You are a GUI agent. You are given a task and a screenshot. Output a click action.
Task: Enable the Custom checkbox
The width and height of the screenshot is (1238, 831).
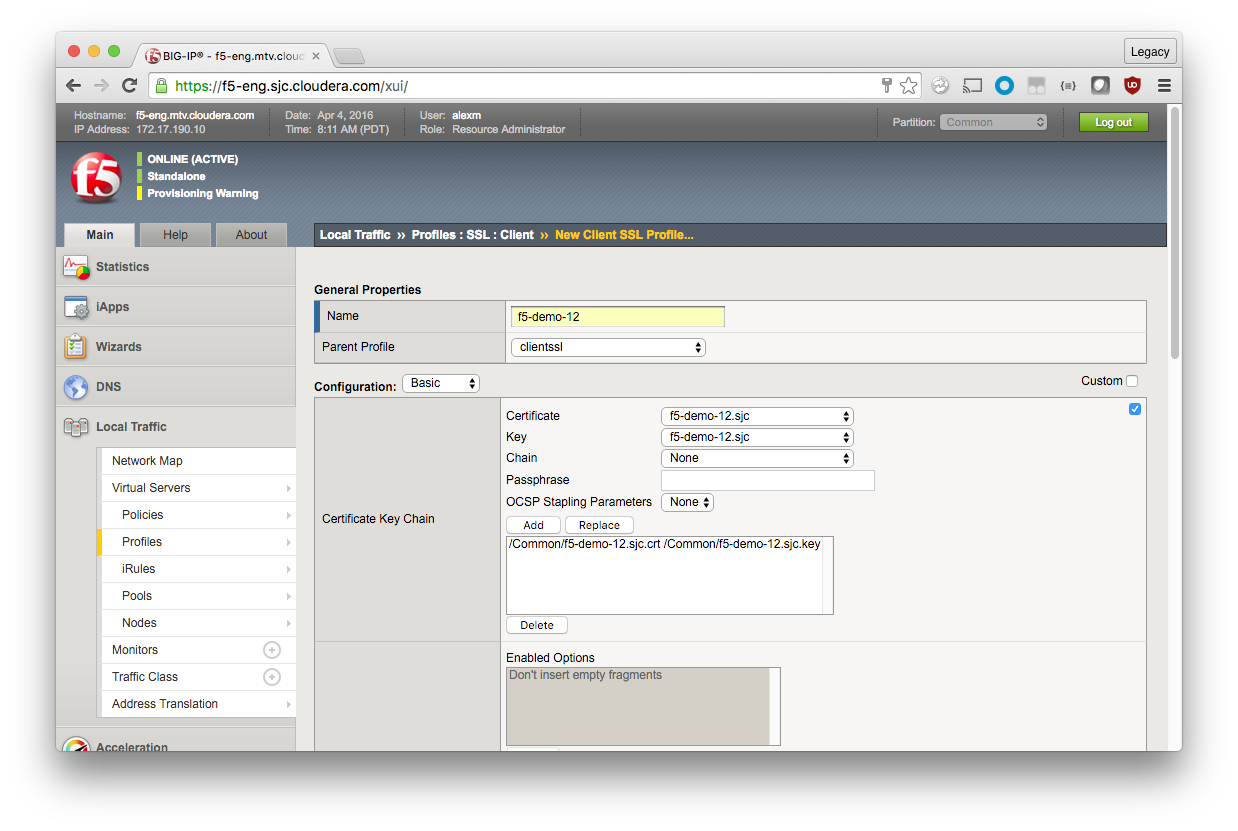[1132, 381]
